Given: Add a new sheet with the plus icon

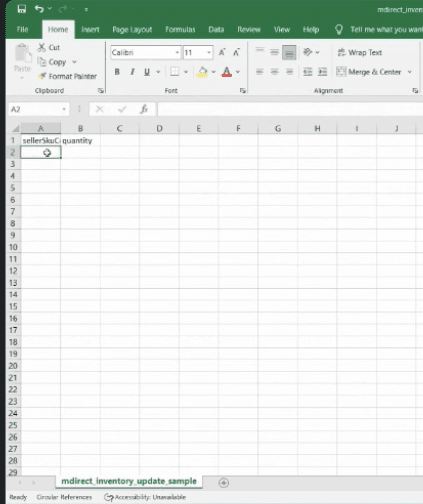Looking at the screenshot, I should pos(224,483).
